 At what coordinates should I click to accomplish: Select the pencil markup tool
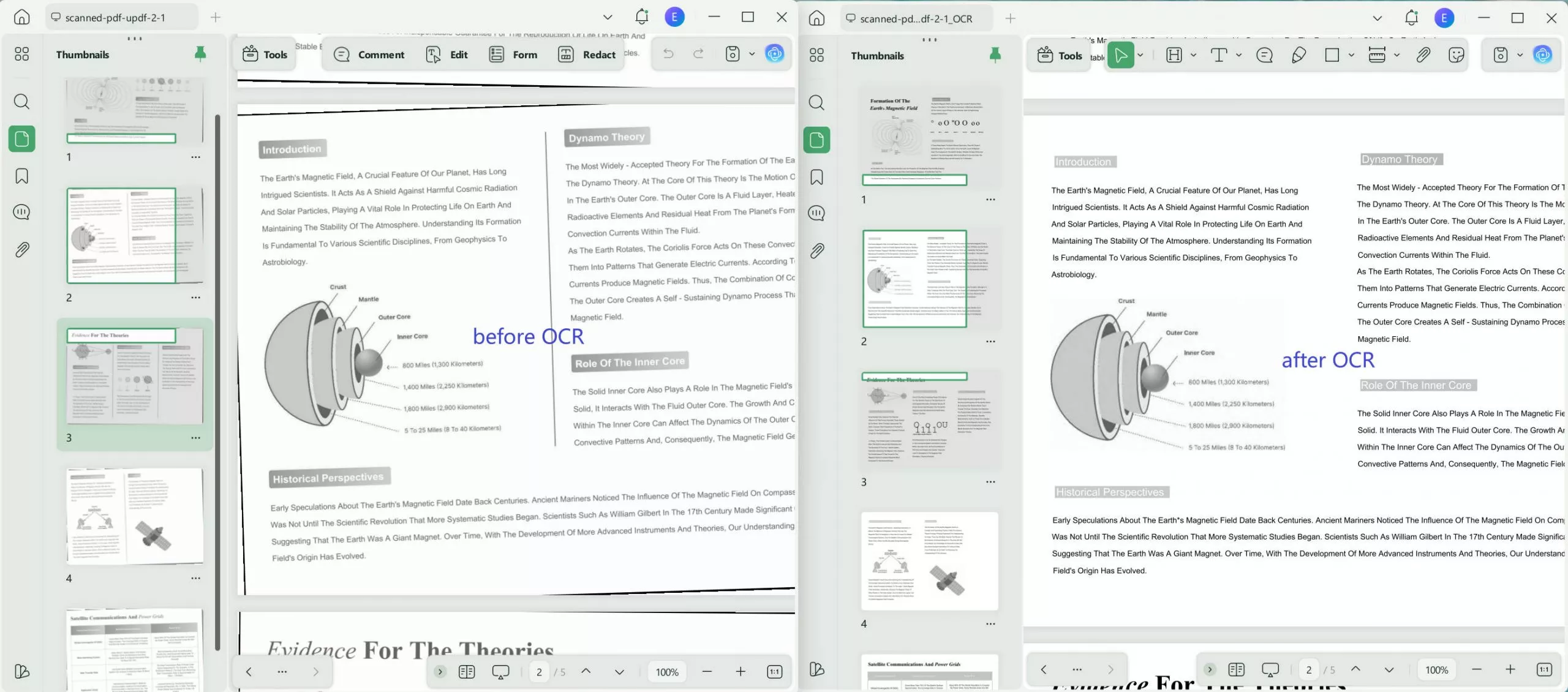coord(1298,55)
